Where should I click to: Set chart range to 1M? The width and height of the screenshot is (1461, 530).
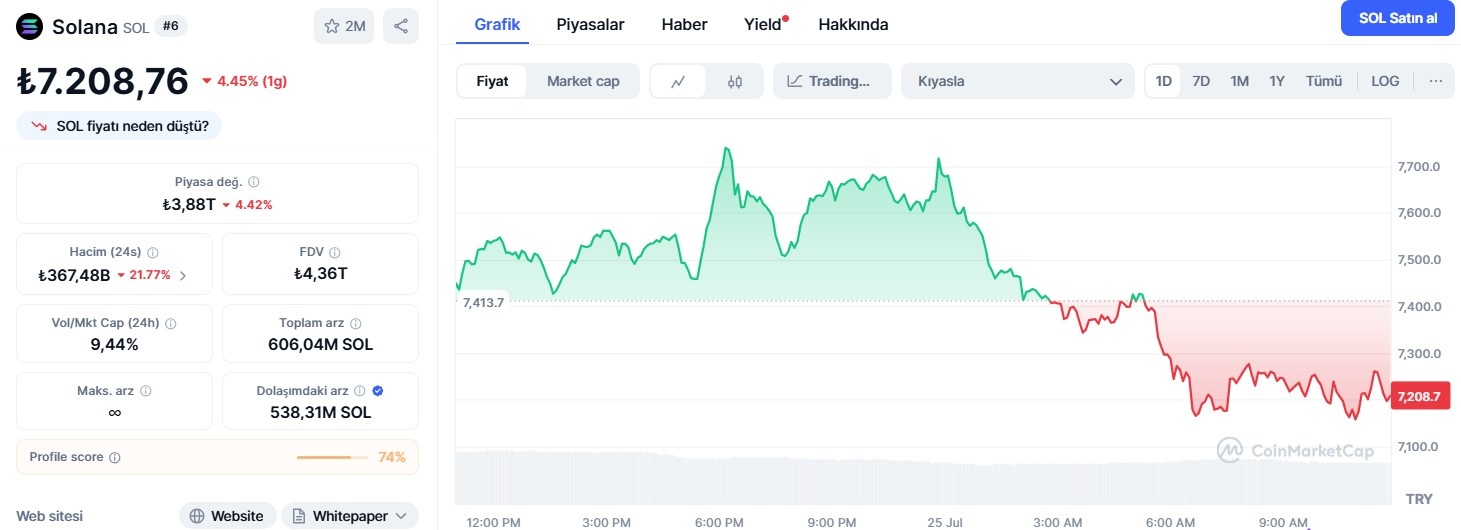tap(1240, 81)
